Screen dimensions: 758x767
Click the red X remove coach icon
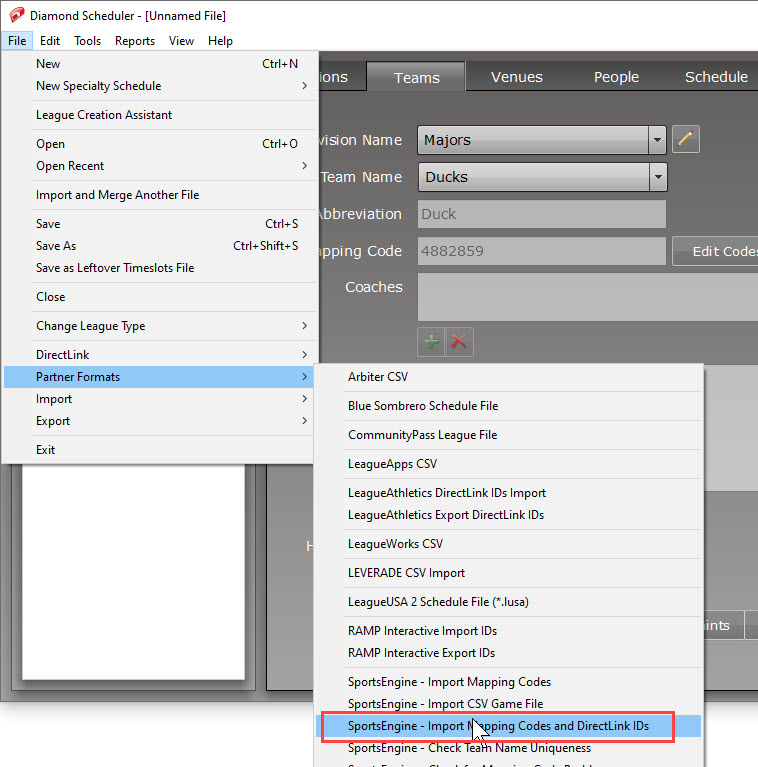coord(459,341)
